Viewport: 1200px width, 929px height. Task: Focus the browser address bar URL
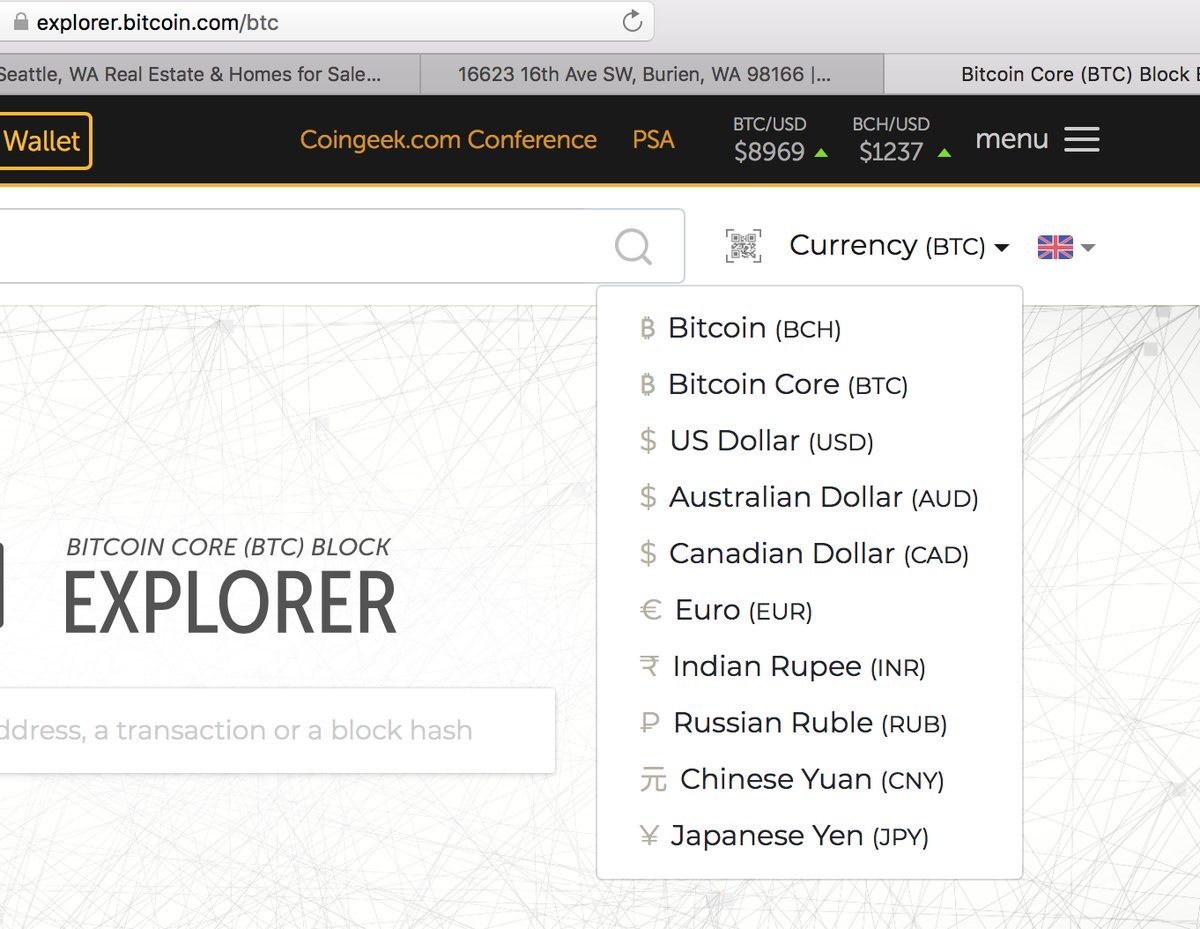point(158,21)
